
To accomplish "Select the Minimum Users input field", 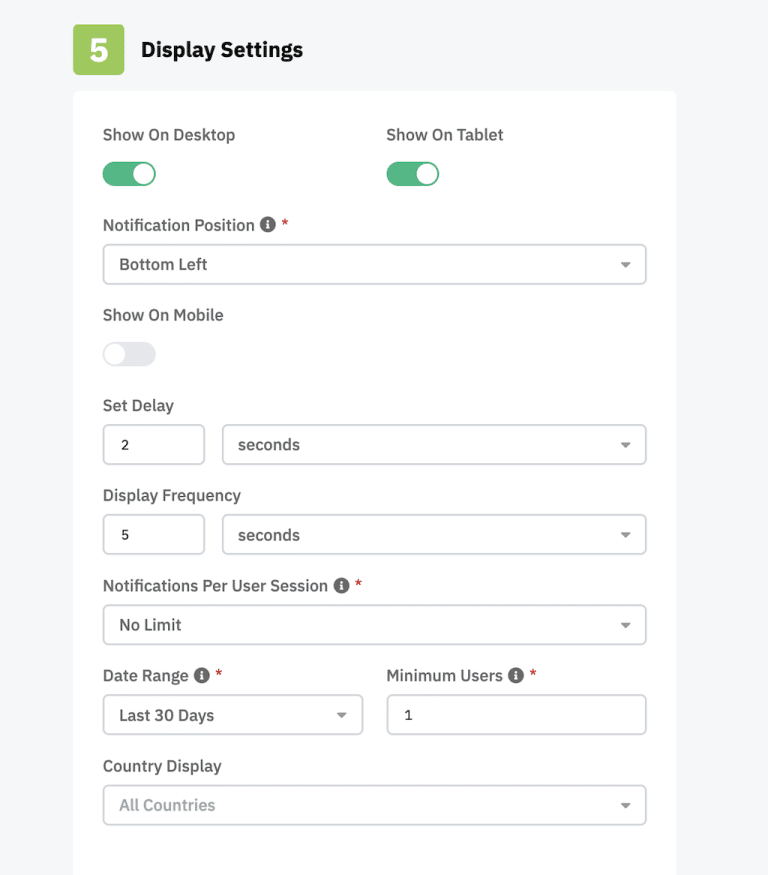I will (x=516, y=714).
